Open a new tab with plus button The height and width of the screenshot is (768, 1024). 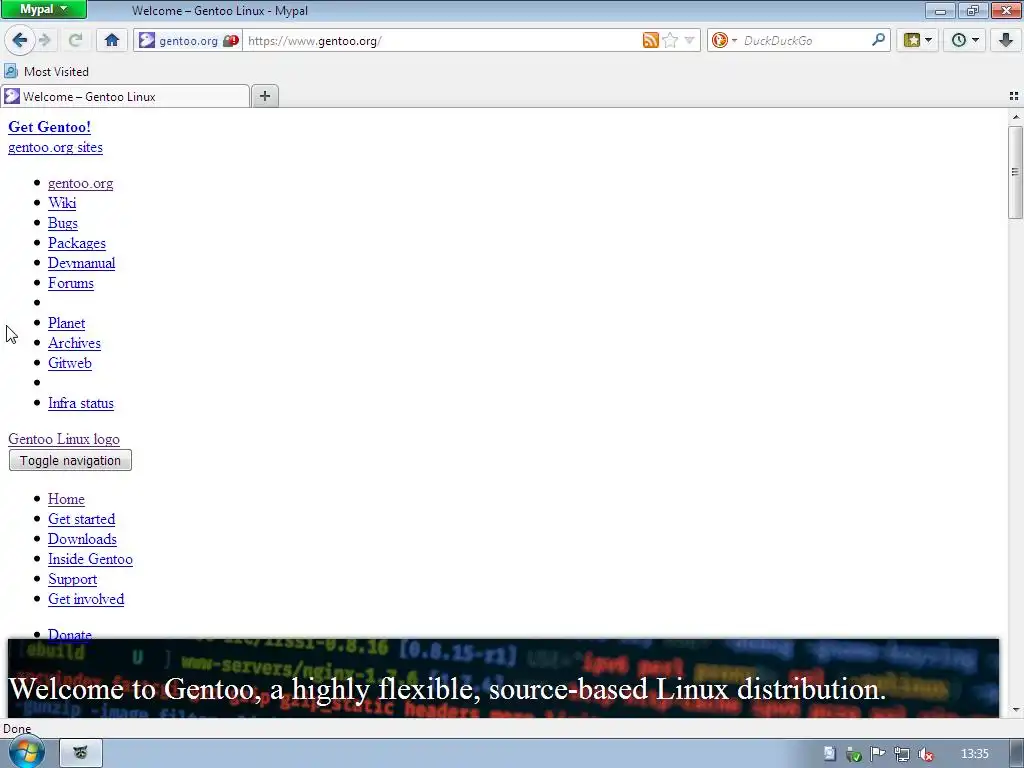coord(264,96)
